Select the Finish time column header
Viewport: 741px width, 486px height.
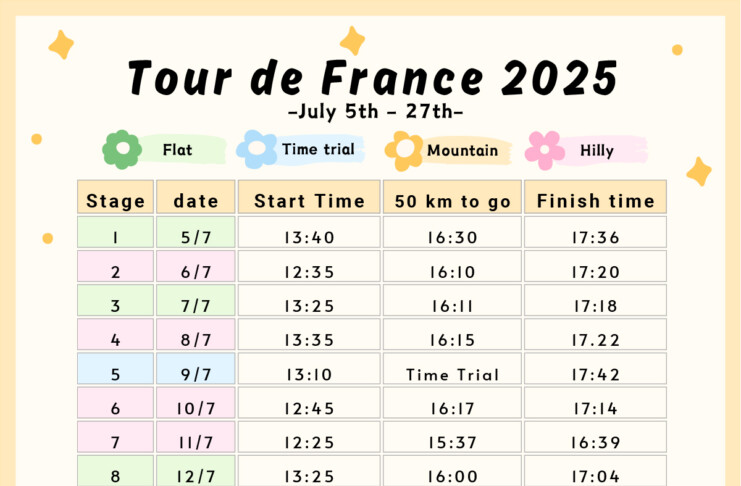[595, 200]
